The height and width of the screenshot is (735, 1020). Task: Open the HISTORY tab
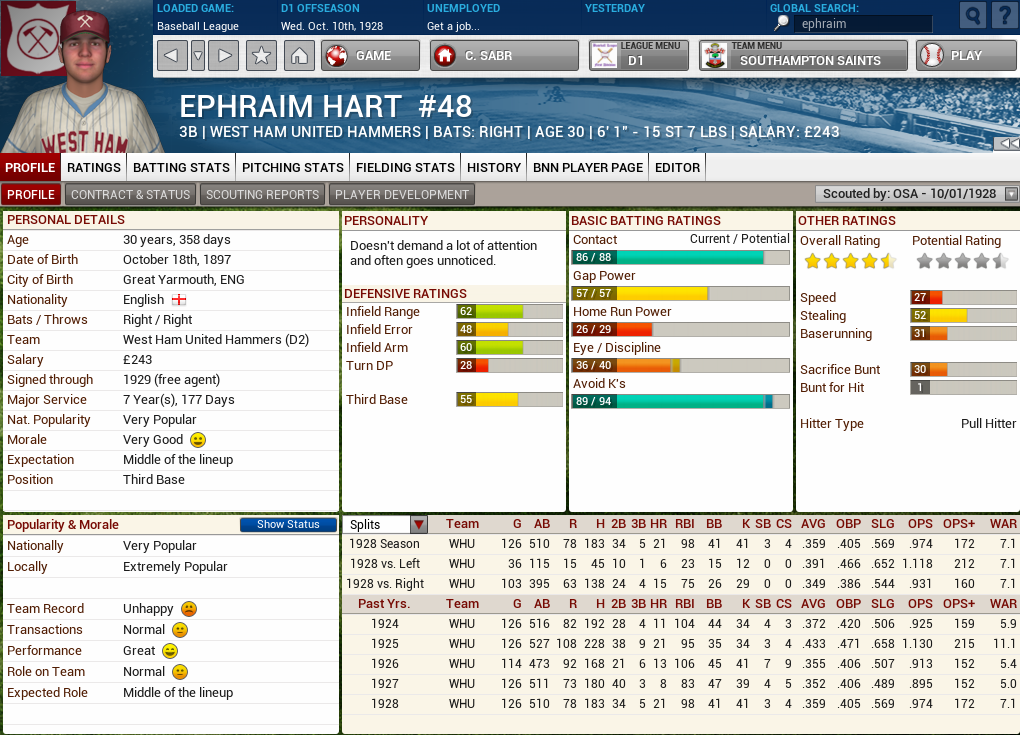494,167
